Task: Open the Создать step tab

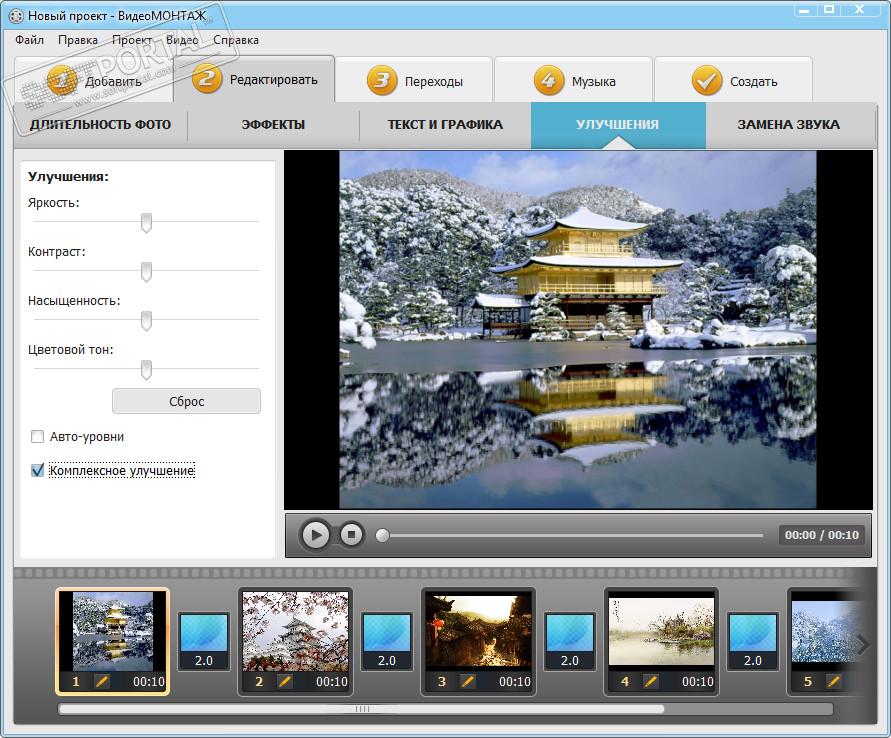Action: (734, 81)
